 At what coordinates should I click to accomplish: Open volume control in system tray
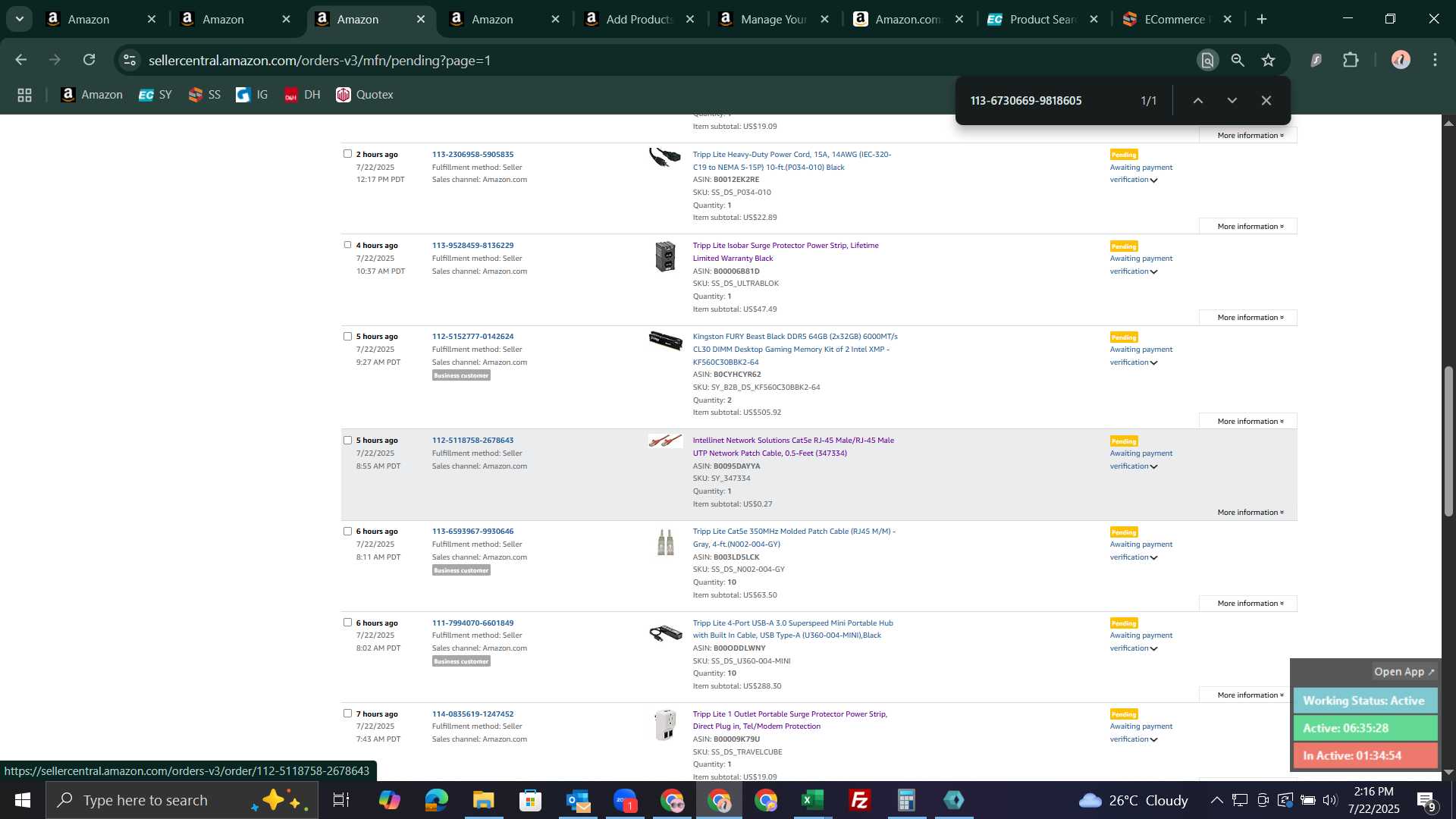[1329, 800]
